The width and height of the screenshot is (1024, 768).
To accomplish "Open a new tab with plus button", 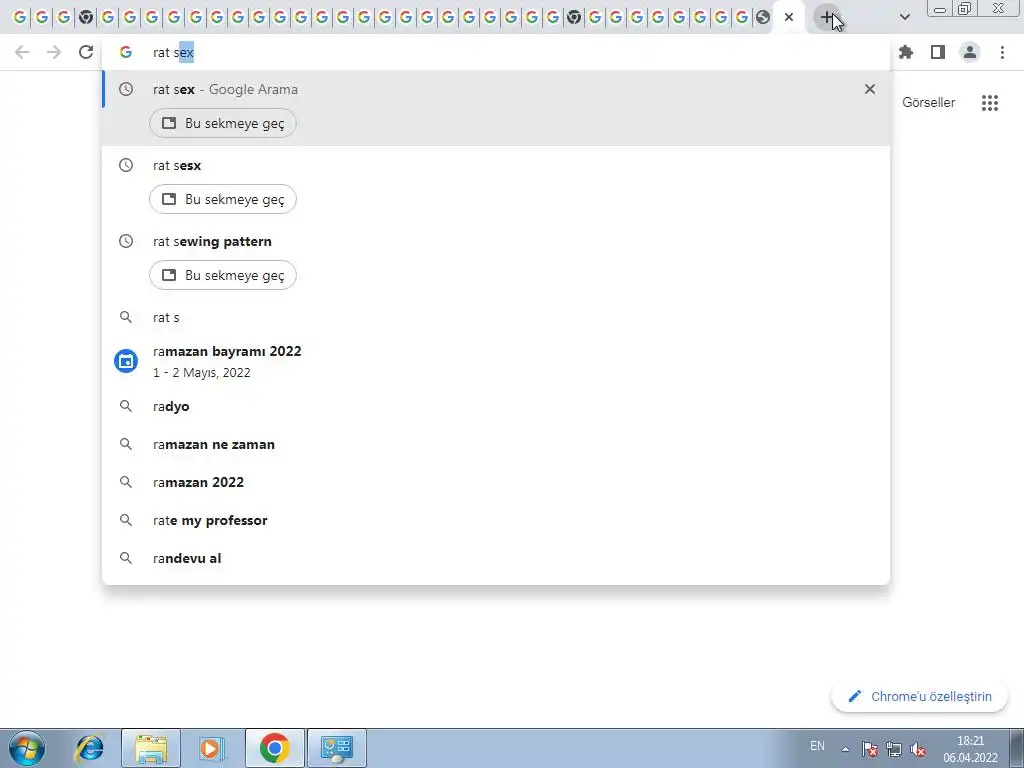I will point(827,18).
